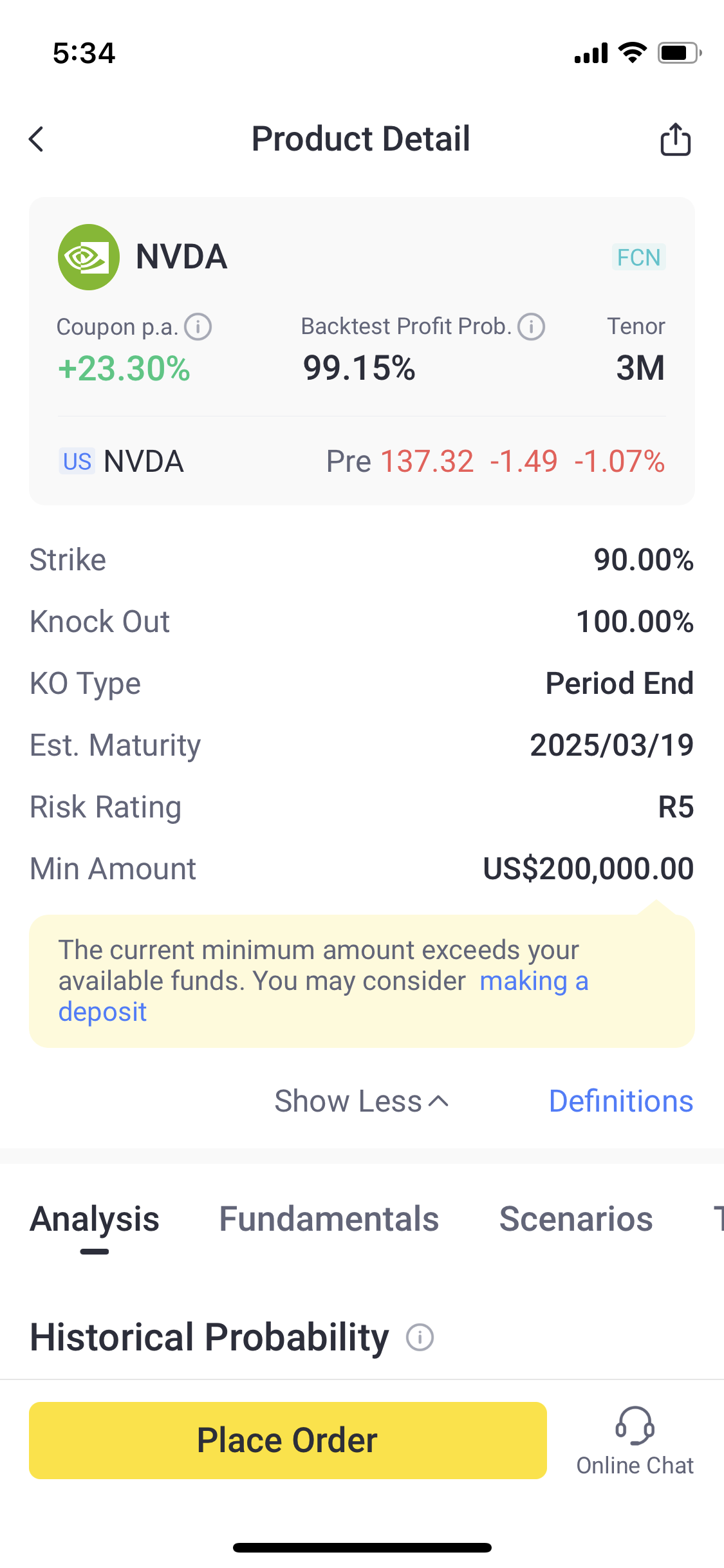Tap the share icon in header
The width and height of the screenshot is (724, 1568).
tap(675, 139)
